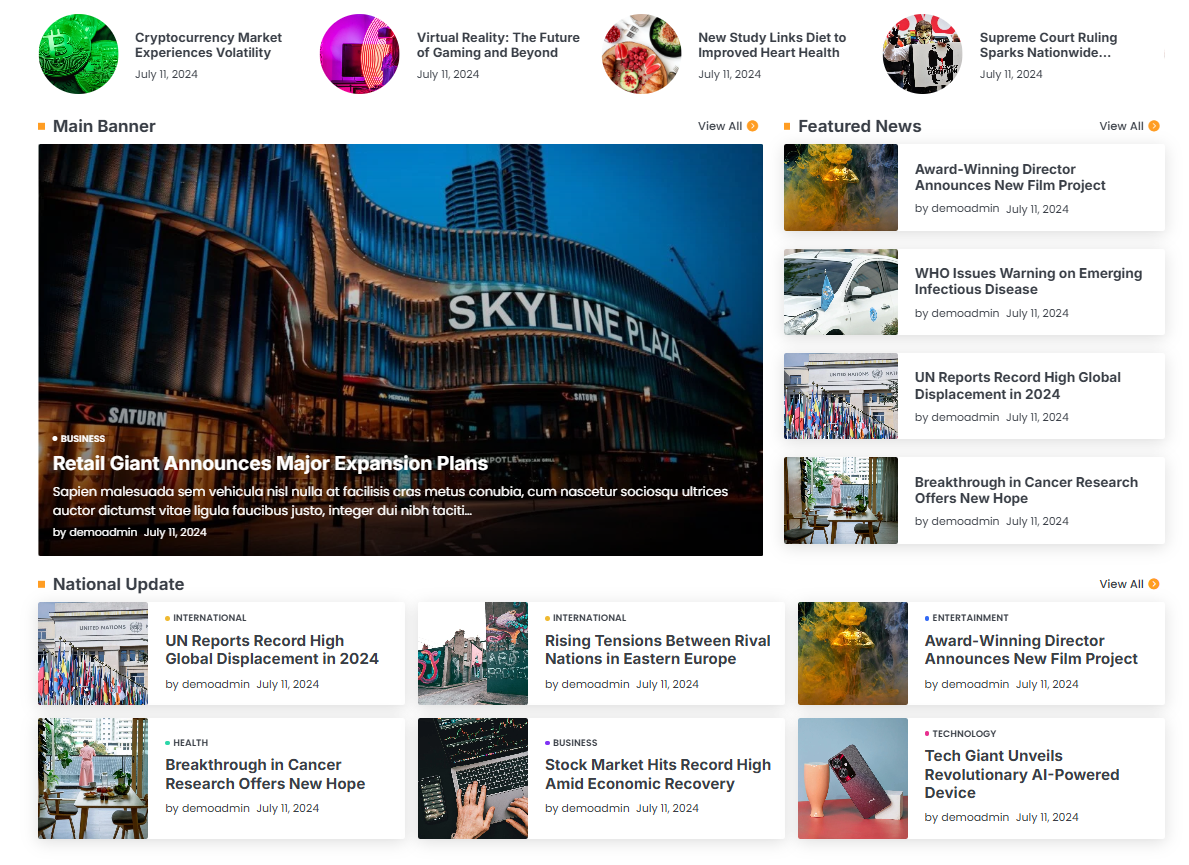Open Featured News thumbnail of UN flags
This screenshot has width=1189, height=865.
[840, 396]
